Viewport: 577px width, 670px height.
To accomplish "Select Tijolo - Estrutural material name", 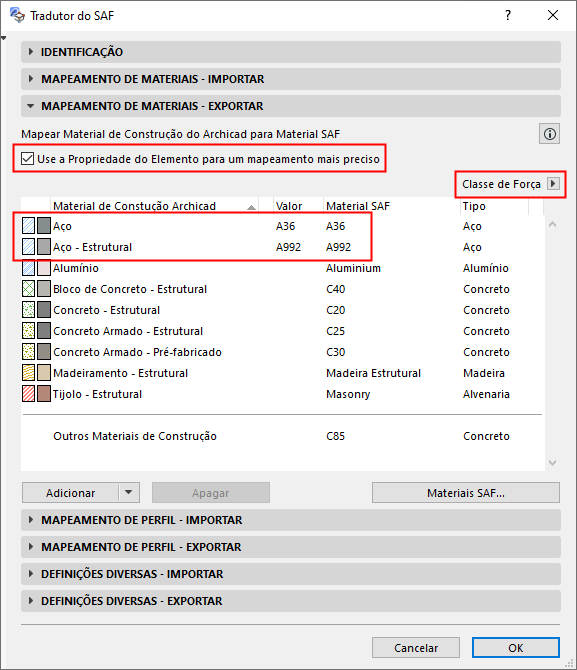I will (x=97, y=394).
